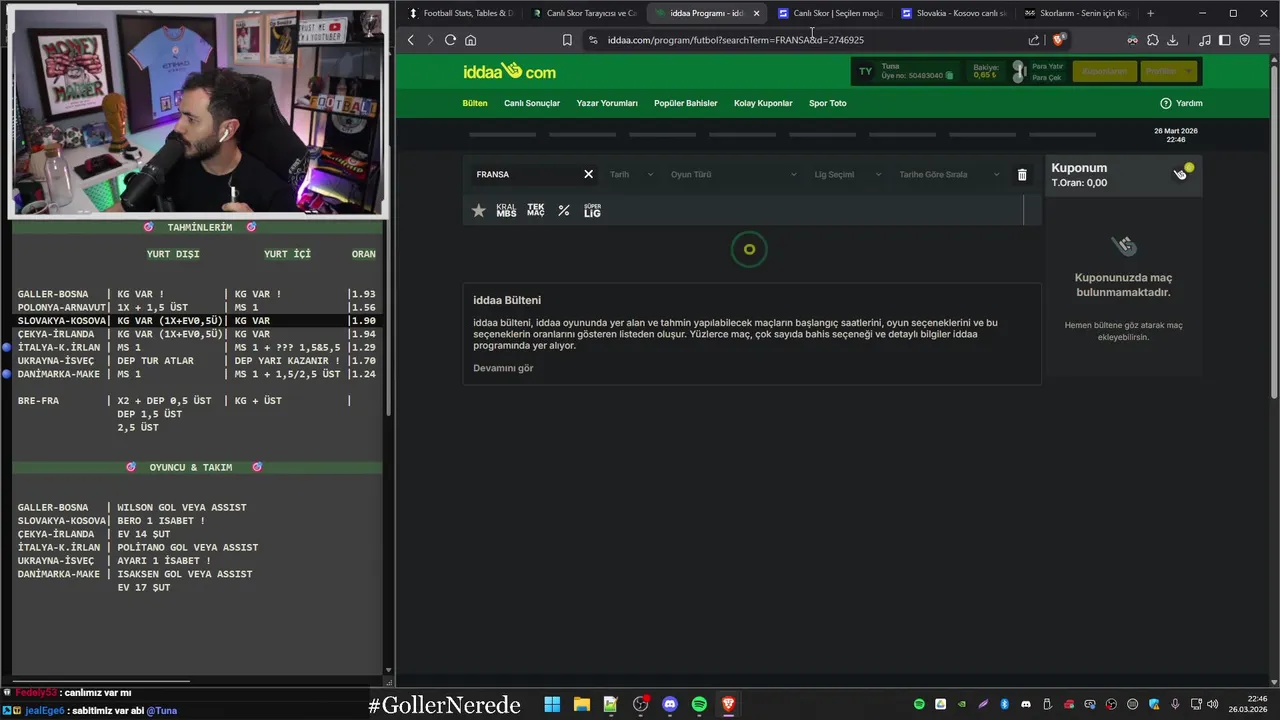
Task: Open Windows Start button
Action: pyautogui.click(x=552, y=704)
